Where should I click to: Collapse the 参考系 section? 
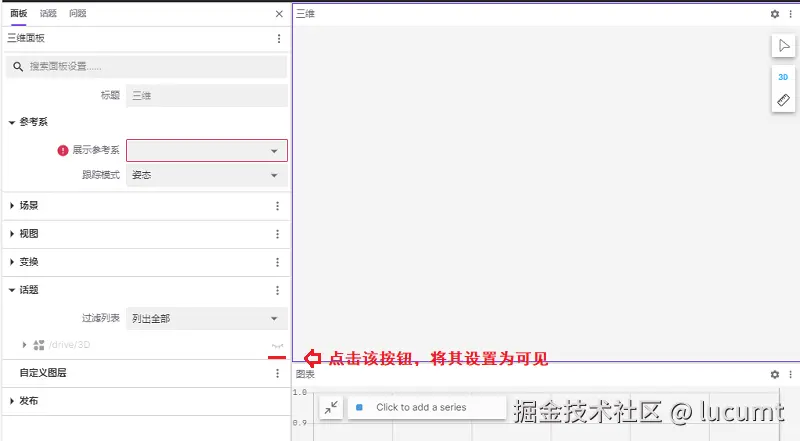pos(12,122)
